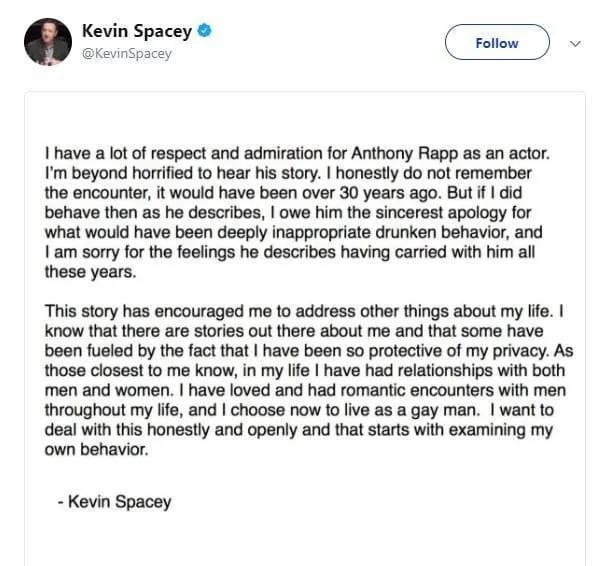614x566 pixels.
Task: Click the blue verified badge
Action: coord(204,31)
